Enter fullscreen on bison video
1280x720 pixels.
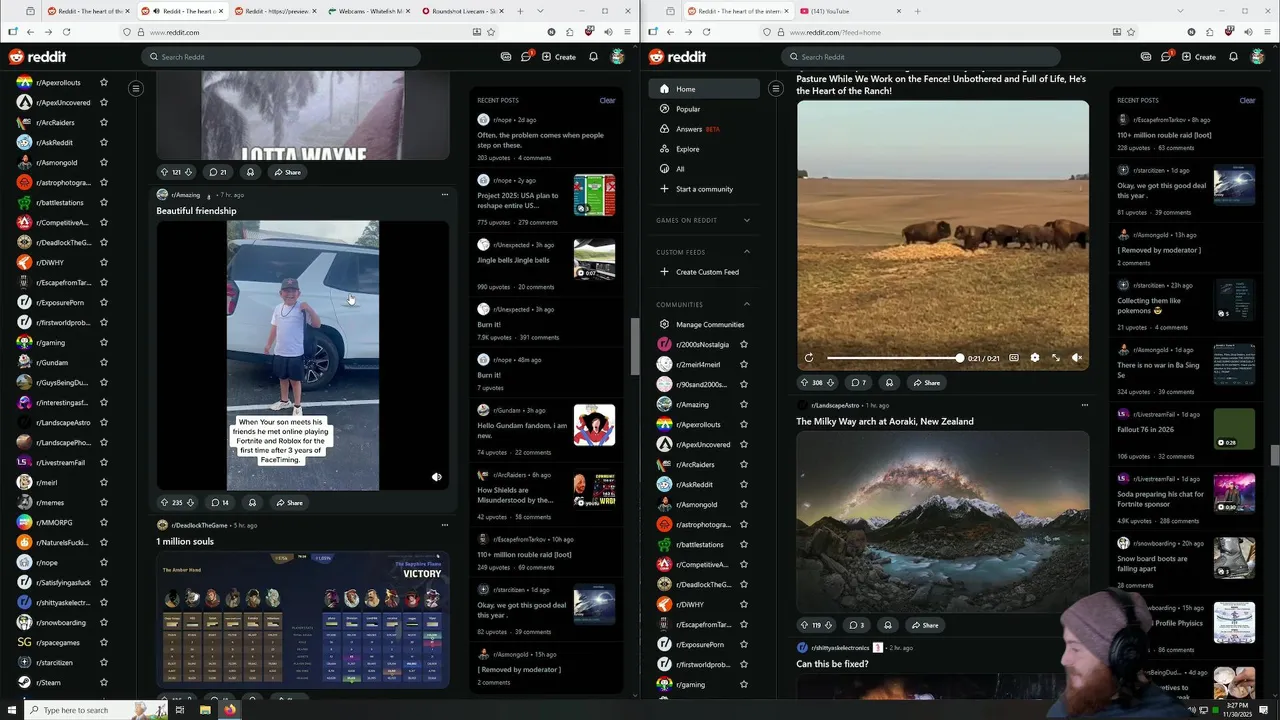pos(1056,357)
